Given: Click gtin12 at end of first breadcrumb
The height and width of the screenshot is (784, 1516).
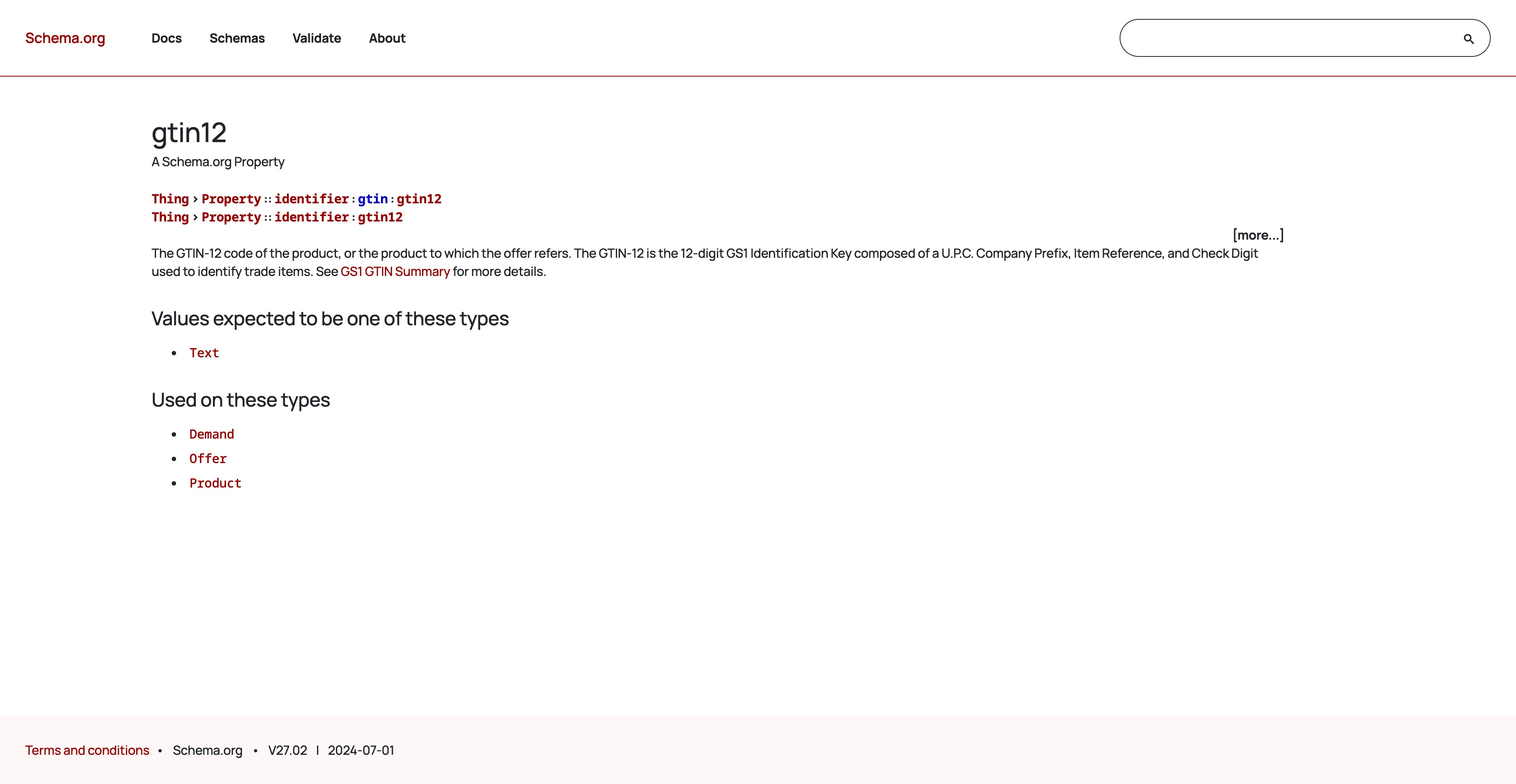Looking at the screenshot, I should tap(418, 199).
